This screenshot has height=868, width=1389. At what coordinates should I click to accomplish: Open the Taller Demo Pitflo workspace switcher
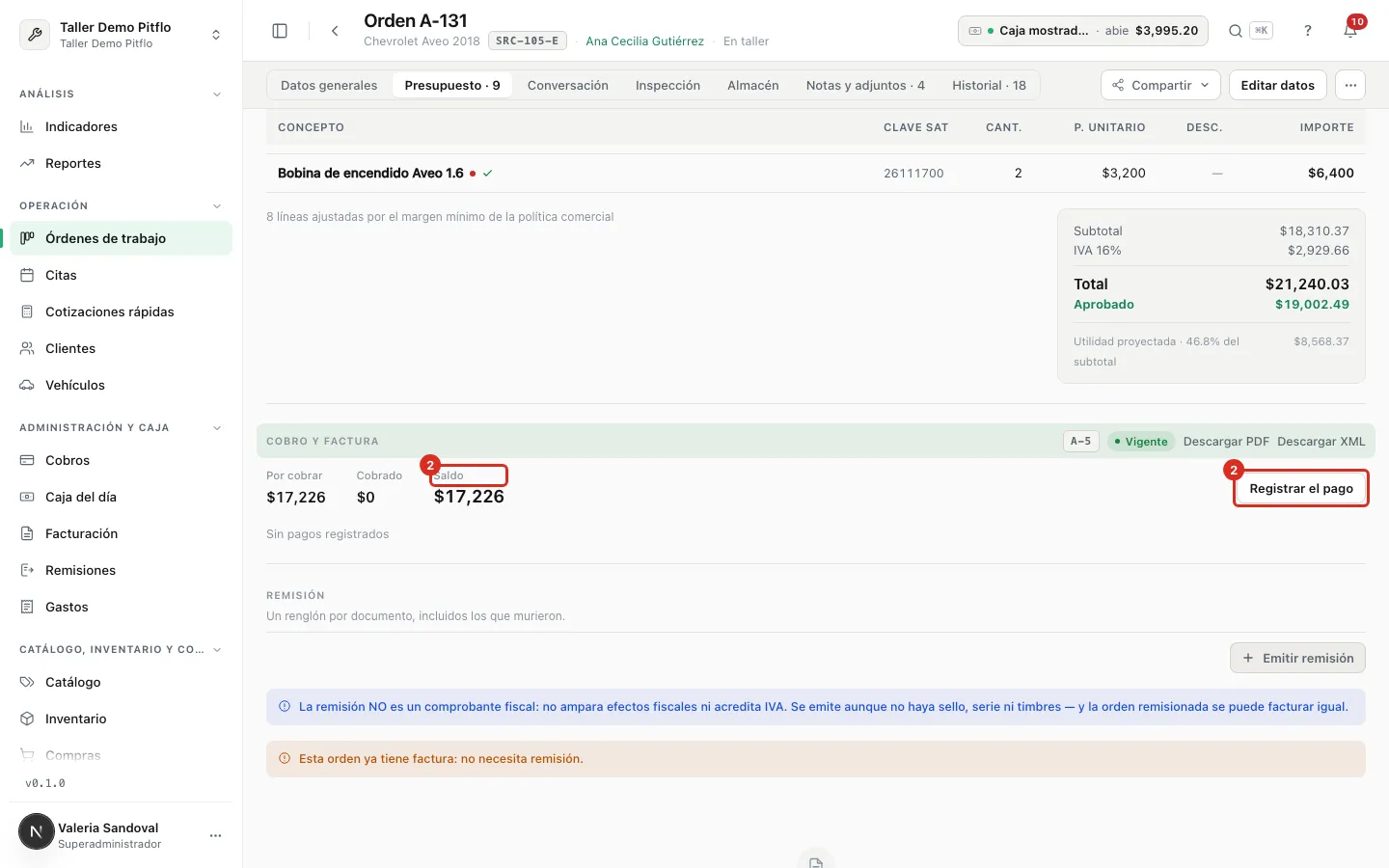[121, 35]
